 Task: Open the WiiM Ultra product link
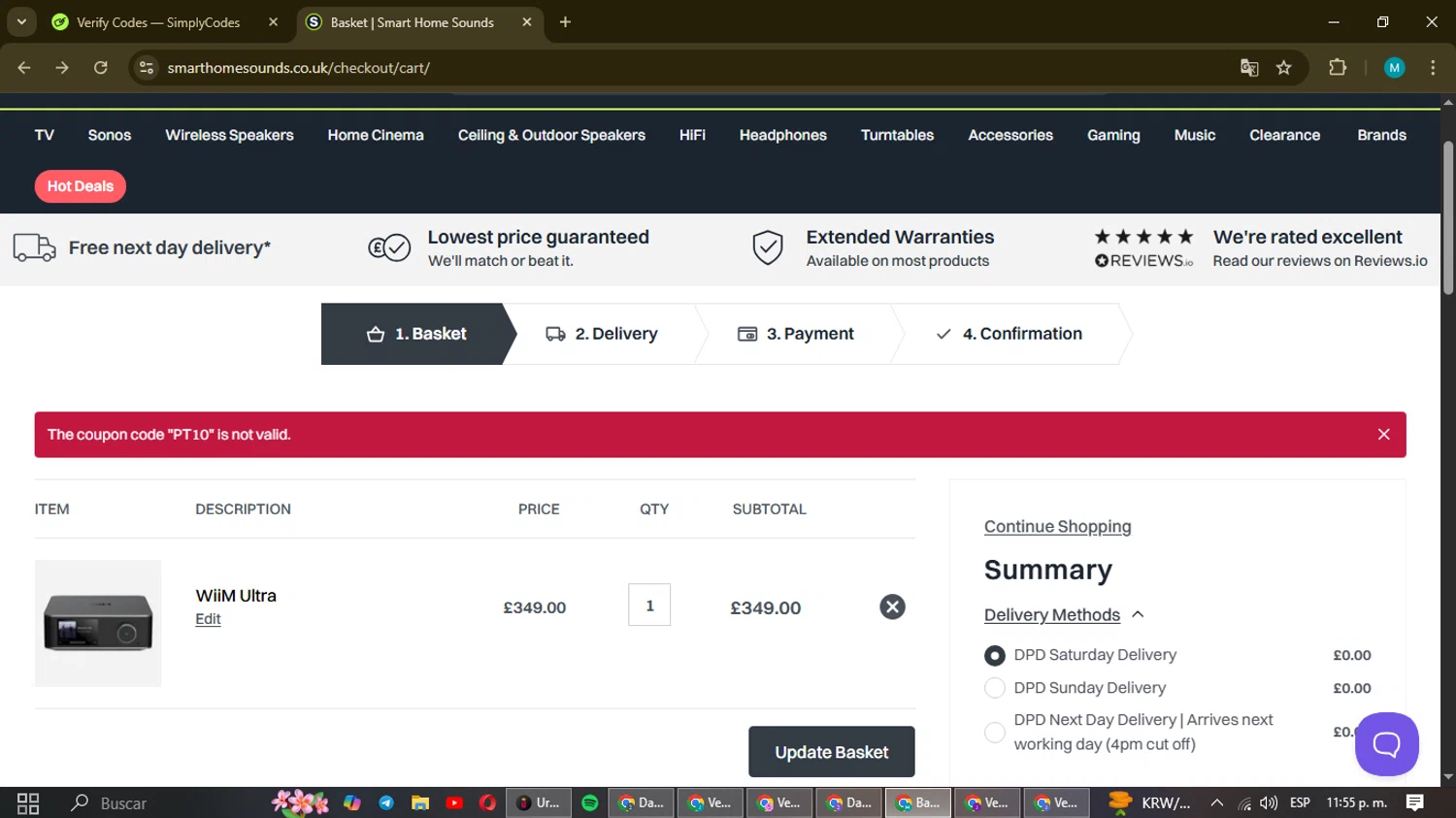coord(236,596)
